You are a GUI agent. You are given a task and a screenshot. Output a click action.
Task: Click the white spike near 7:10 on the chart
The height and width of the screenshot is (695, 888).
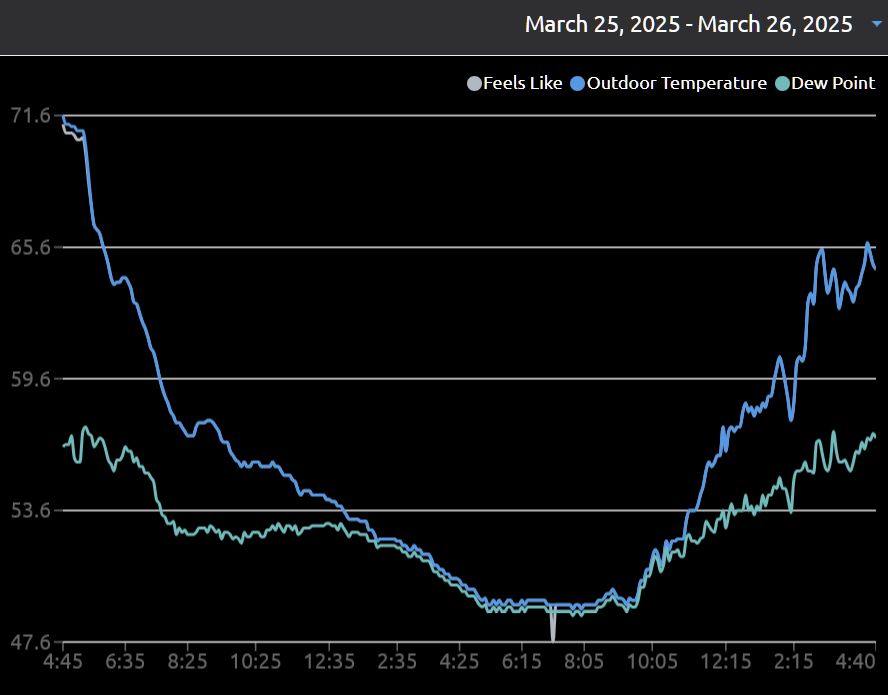(553, 625)
